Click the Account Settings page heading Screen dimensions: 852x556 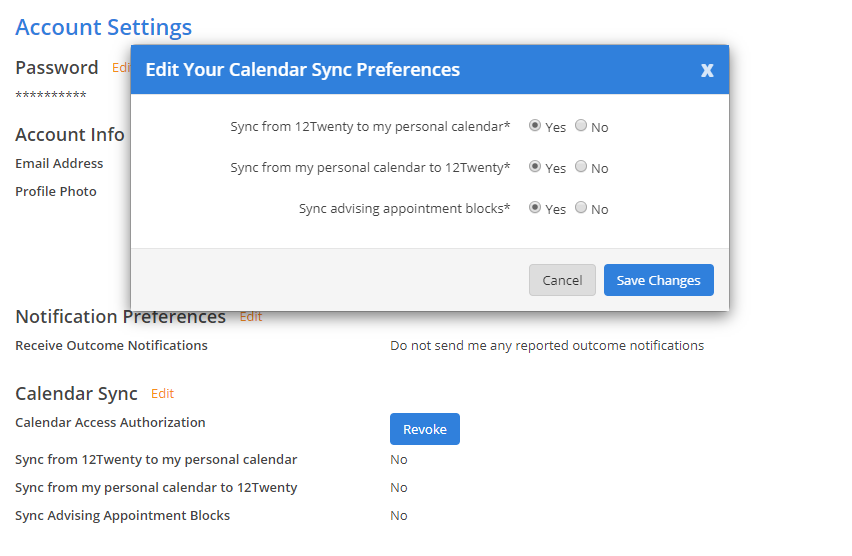pyautogui.click(x=103, y=27)
